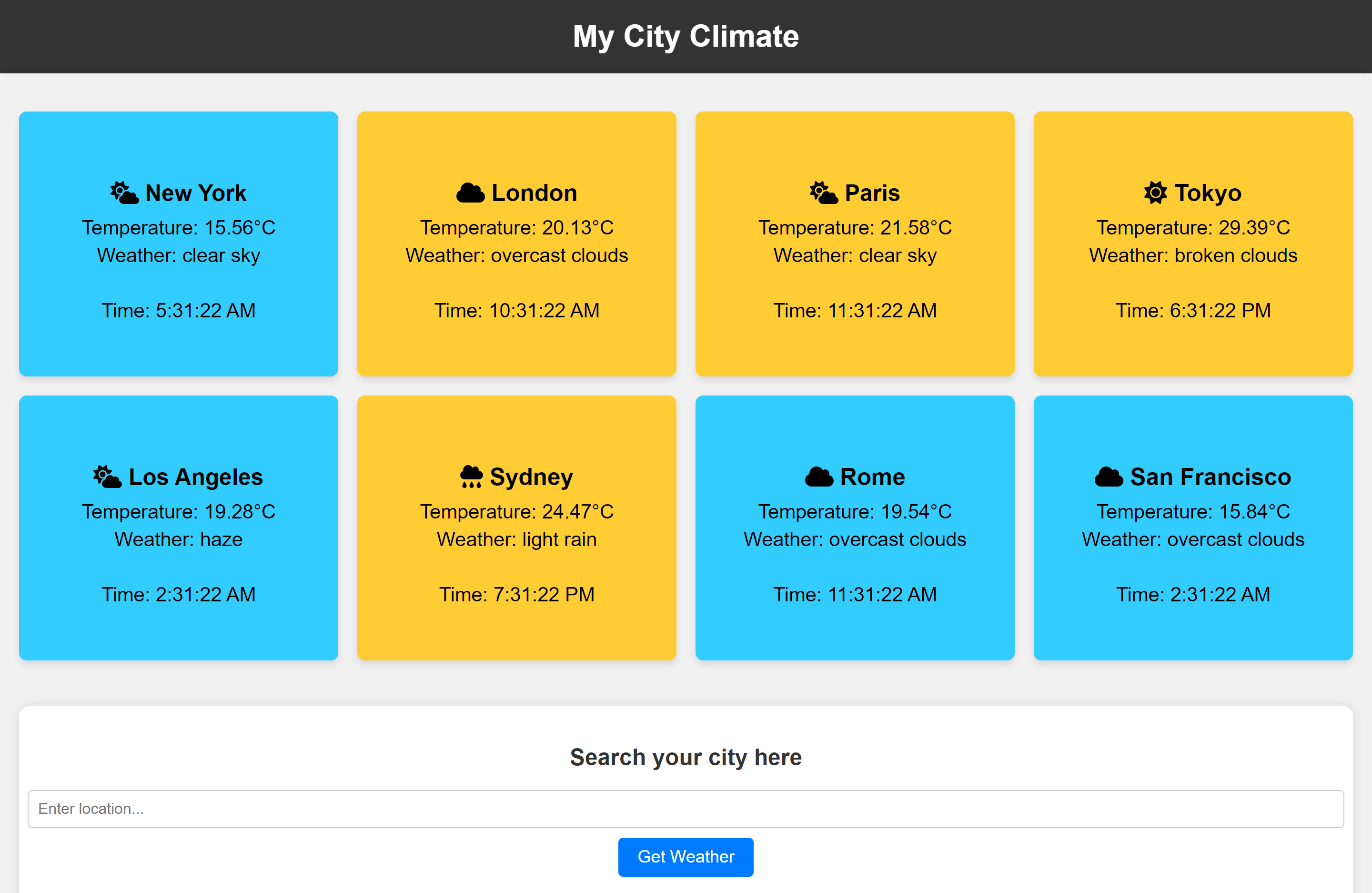The width and height of the screenshot is (1372, 893).
Task: Click the Rome temperature 19.54°C line
Action: coord(854,511)
